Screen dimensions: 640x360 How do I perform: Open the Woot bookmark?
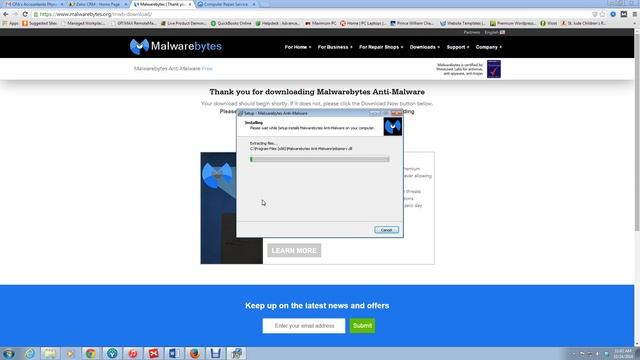point(549,23)
